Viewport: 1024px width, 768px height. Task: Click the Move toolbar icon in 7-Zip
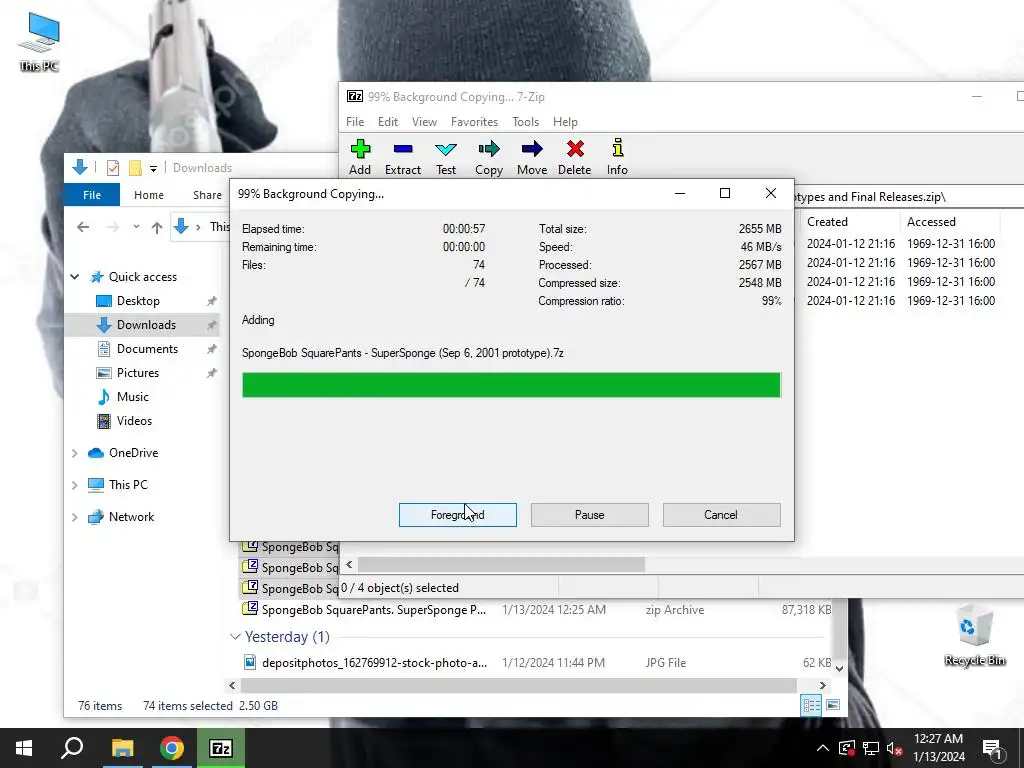[x=532, y=157]
